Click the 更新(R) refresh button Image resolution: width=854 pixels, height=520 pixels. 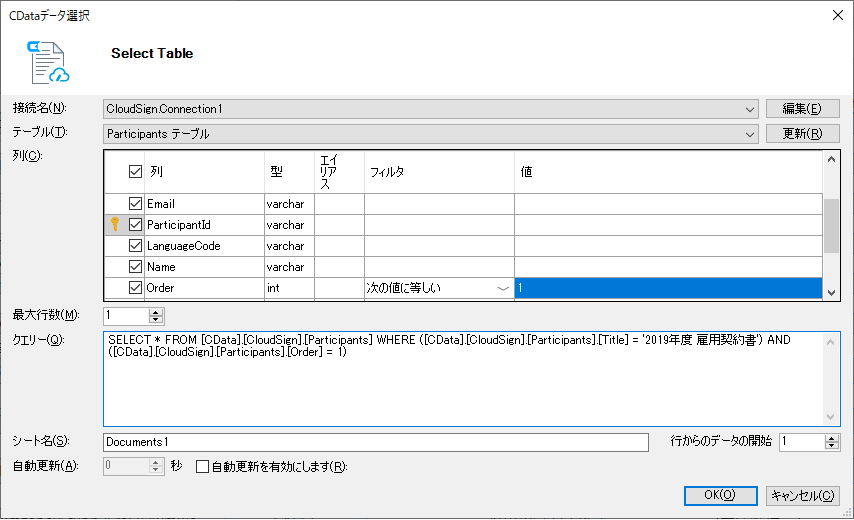pyautogui.click(x=802, y=134)
